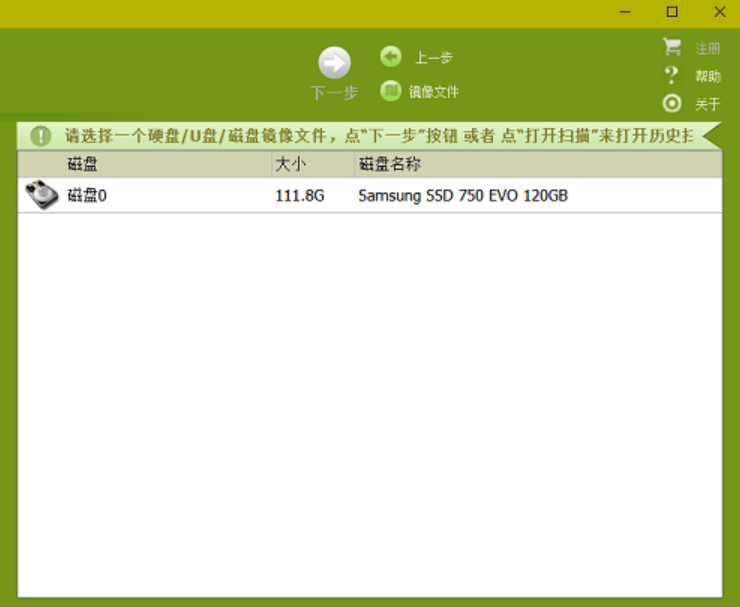The width and height of the screenshot is (740, 607).
Task: Click the shopping cart register icon
Action: [672, 47]
